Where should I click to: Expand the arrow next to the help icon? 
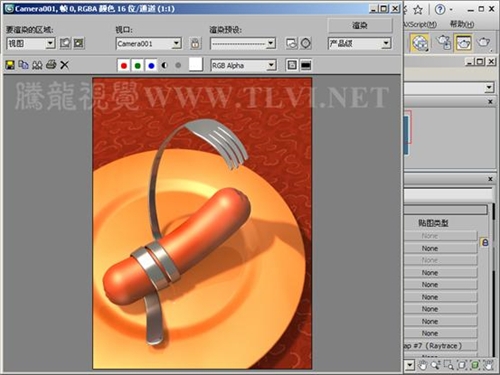pos(451,10)
